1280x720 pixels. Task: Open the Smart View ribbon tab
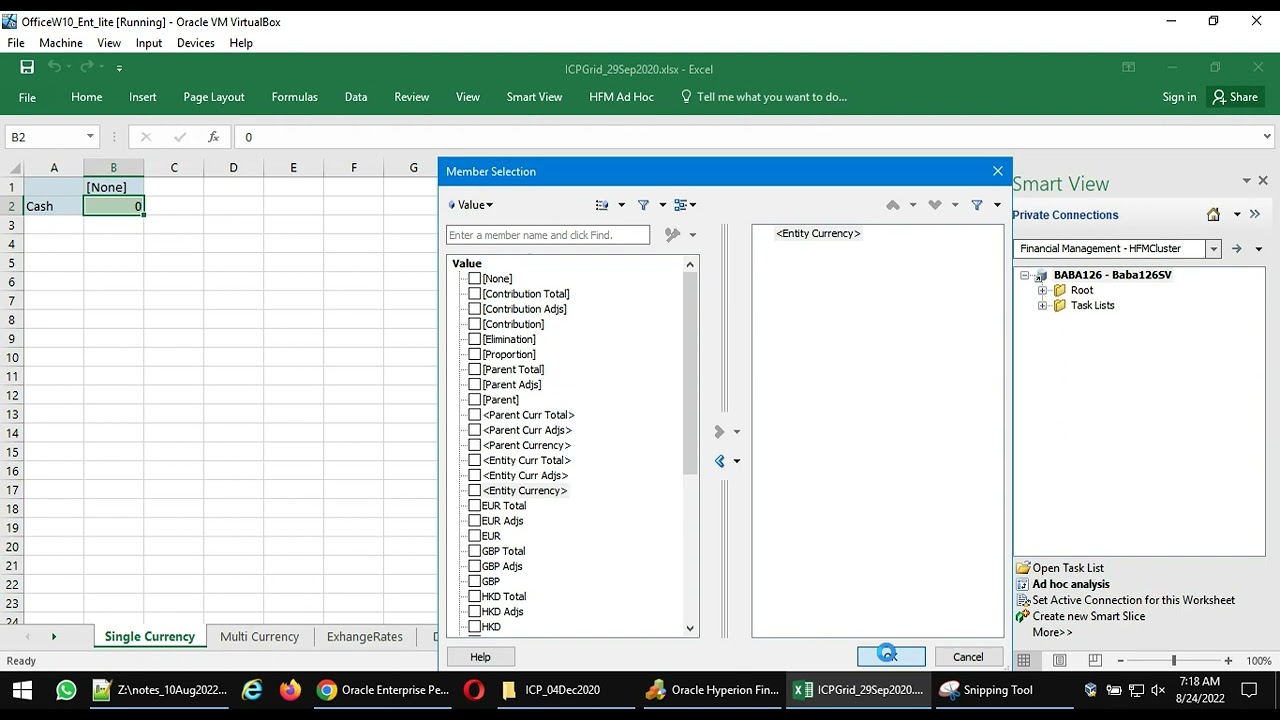pyautogui.click(x=534, y=97)
